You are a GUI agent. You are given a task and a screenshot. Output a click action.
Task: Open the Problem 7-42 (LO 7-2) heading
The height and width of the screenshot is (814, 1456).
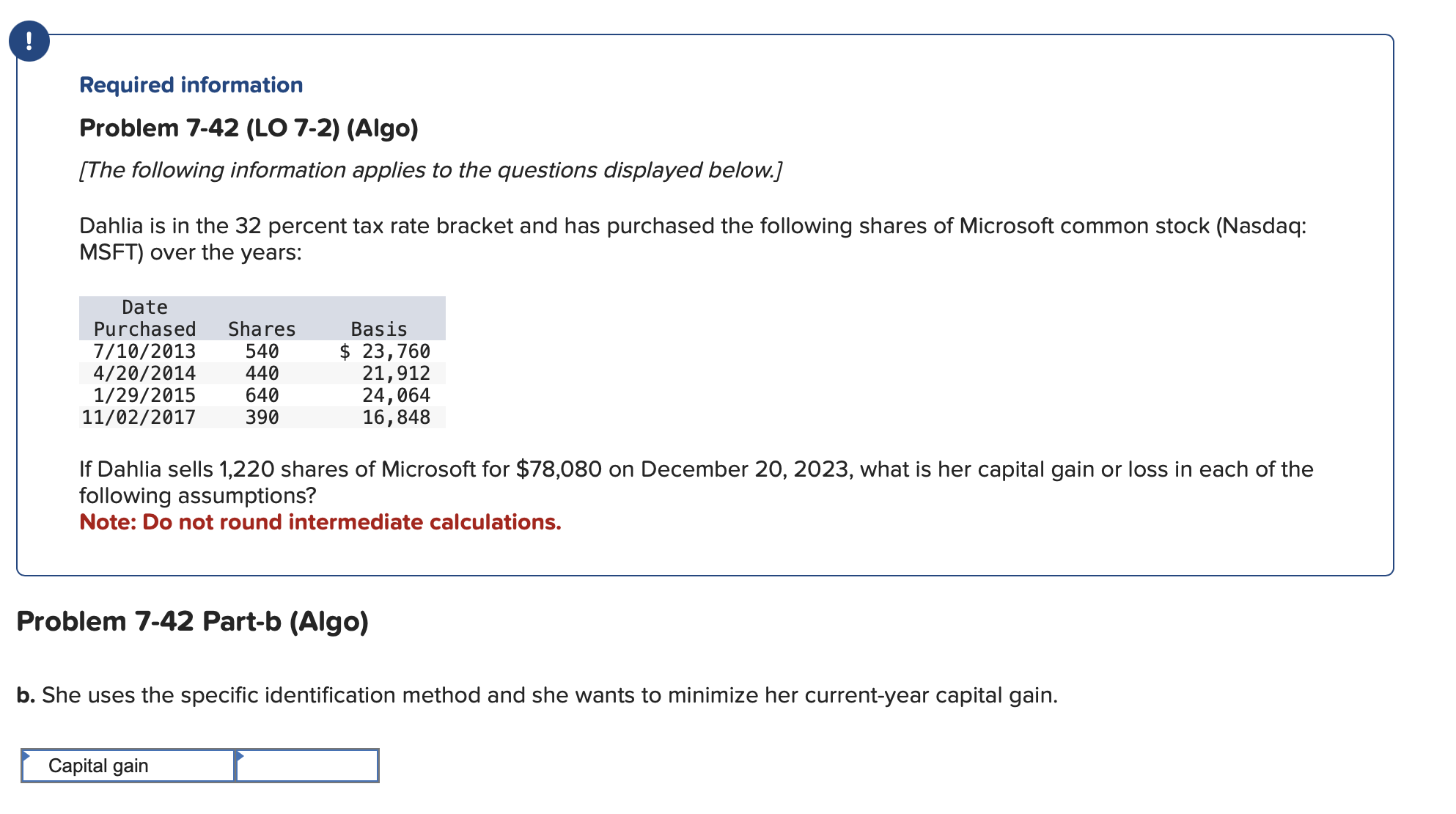click(249, 128)
